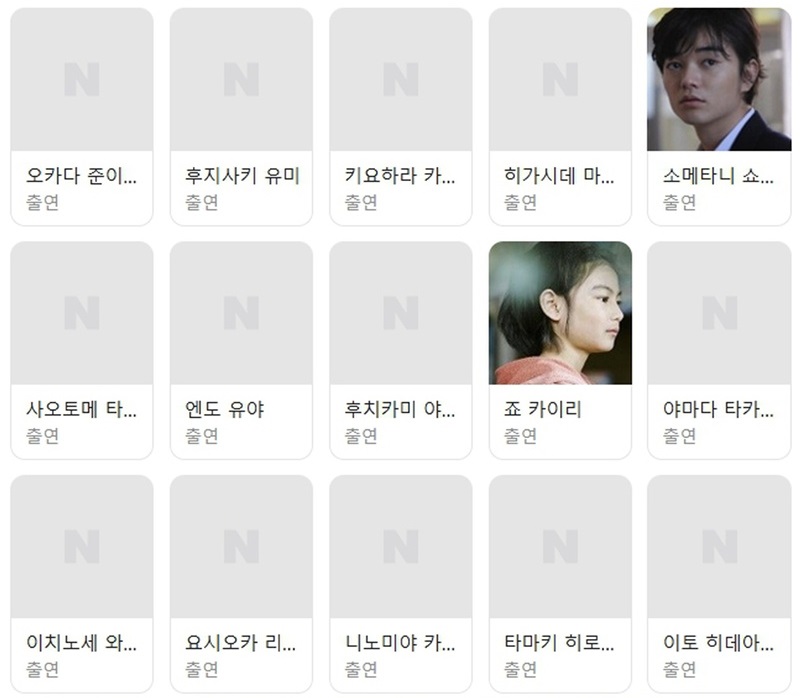Screen dimensions: 800x698
Task: Select the 이치노세 와... cast card
Action: tap(82, 584)
